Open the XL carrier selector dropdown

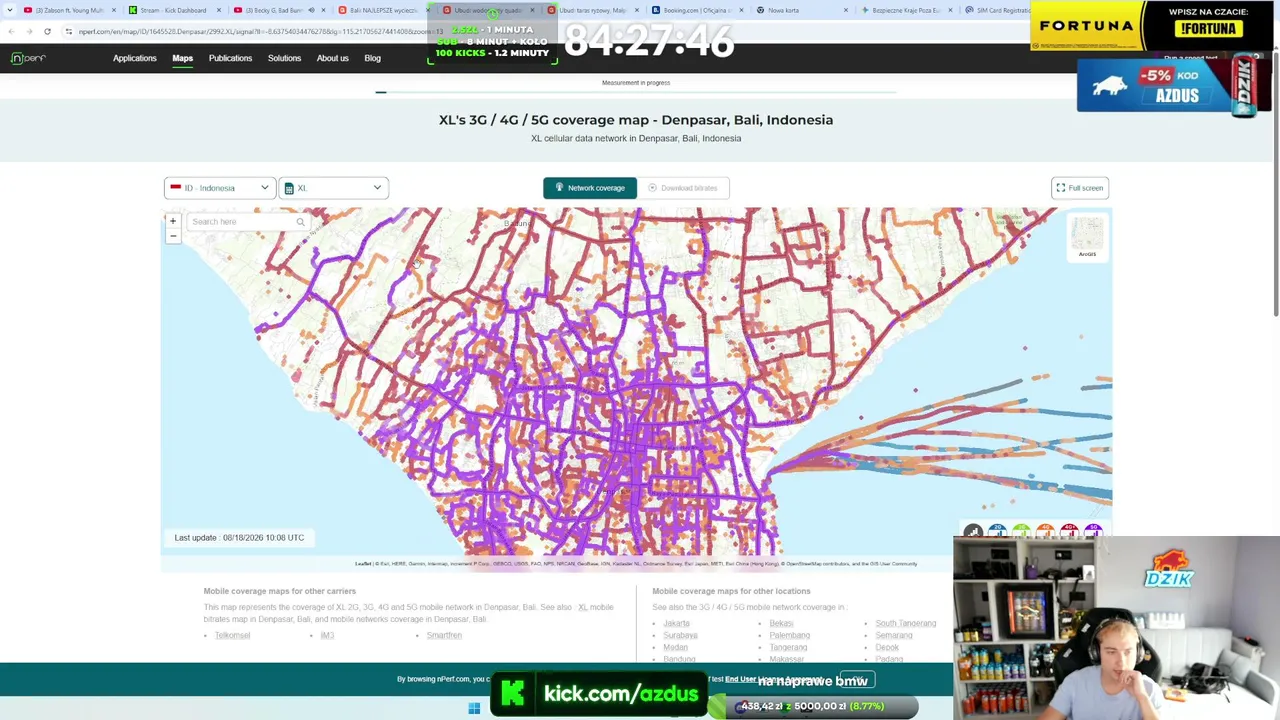point(334,188)
